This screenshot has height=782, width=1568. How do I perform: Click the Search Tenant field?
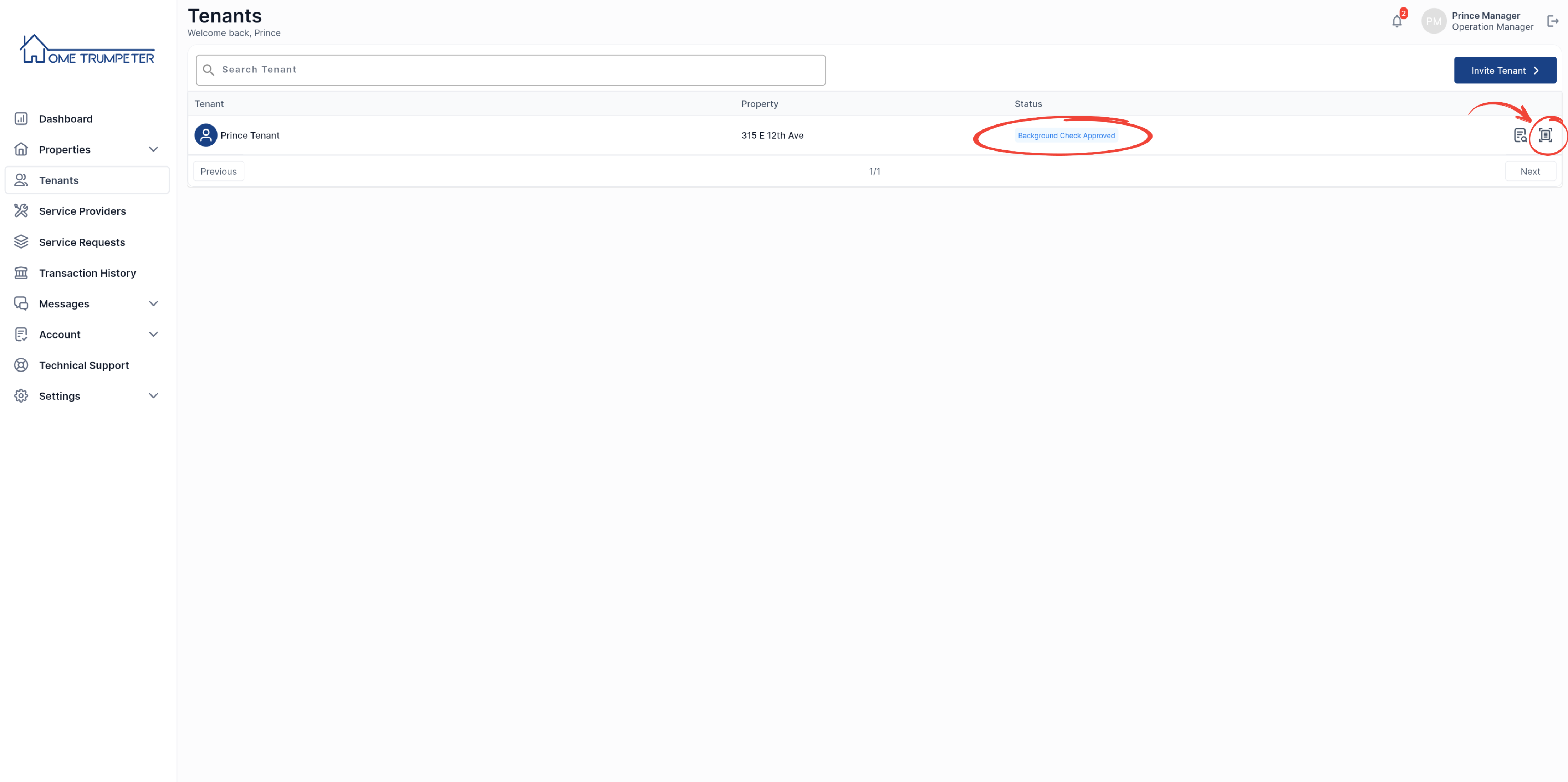(x=510, y=70)
